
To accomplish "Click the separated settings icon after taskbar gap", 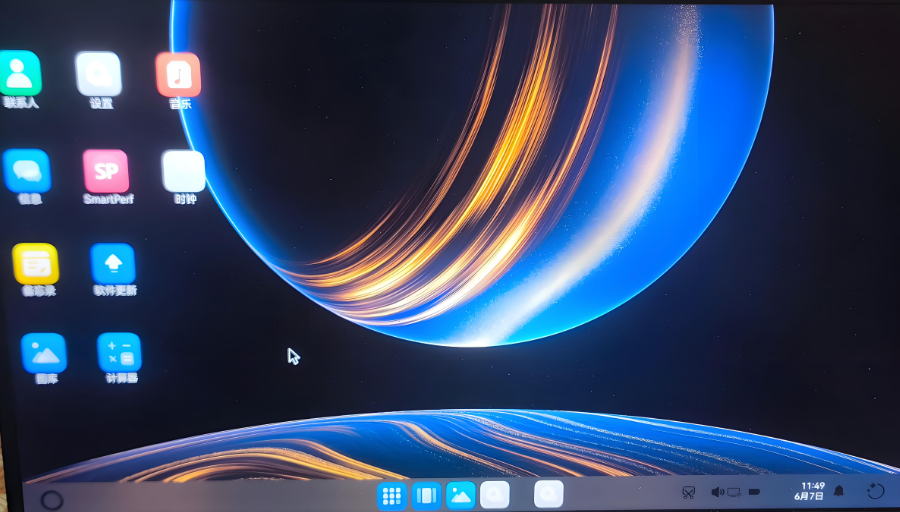I will (549, 494).
